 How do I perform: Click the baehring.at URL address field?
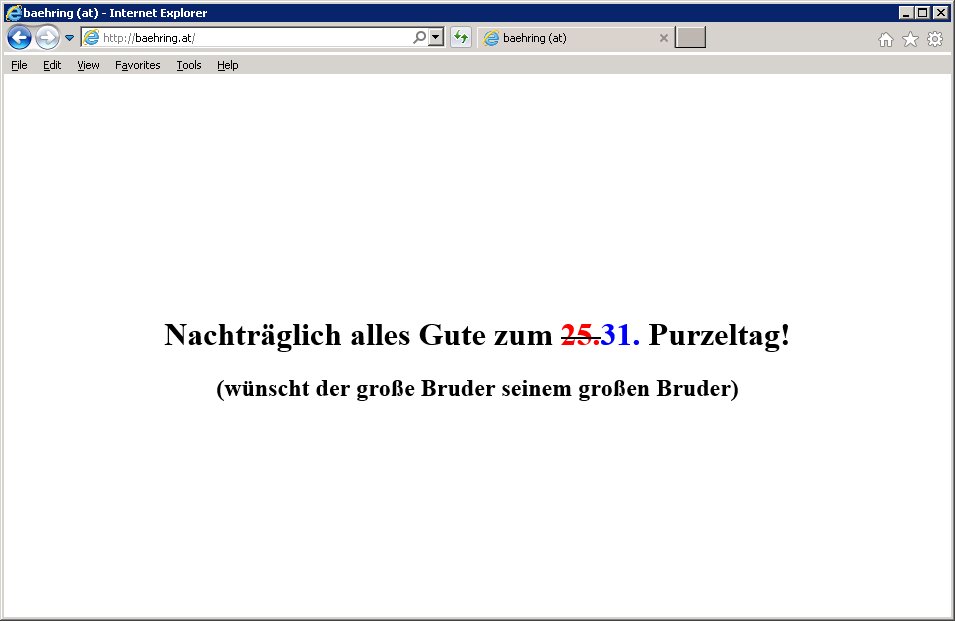250,38
